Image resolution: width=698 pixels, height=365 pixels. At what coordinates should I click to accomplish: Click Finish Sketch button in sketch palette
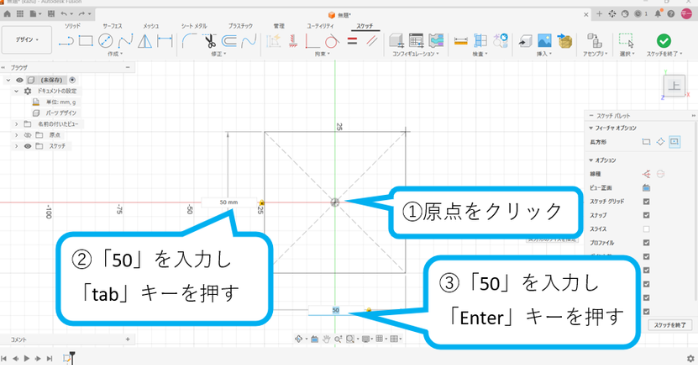pos(670,325)
